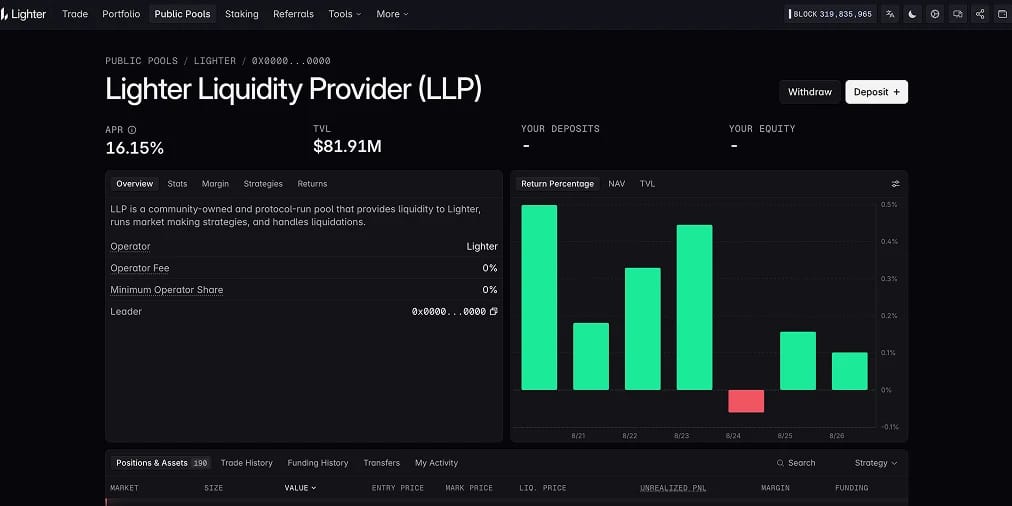The height and width of the screenshot is (506, 1012).
Task: Open the wallet icon at header edge
Action: [1002, 14]
